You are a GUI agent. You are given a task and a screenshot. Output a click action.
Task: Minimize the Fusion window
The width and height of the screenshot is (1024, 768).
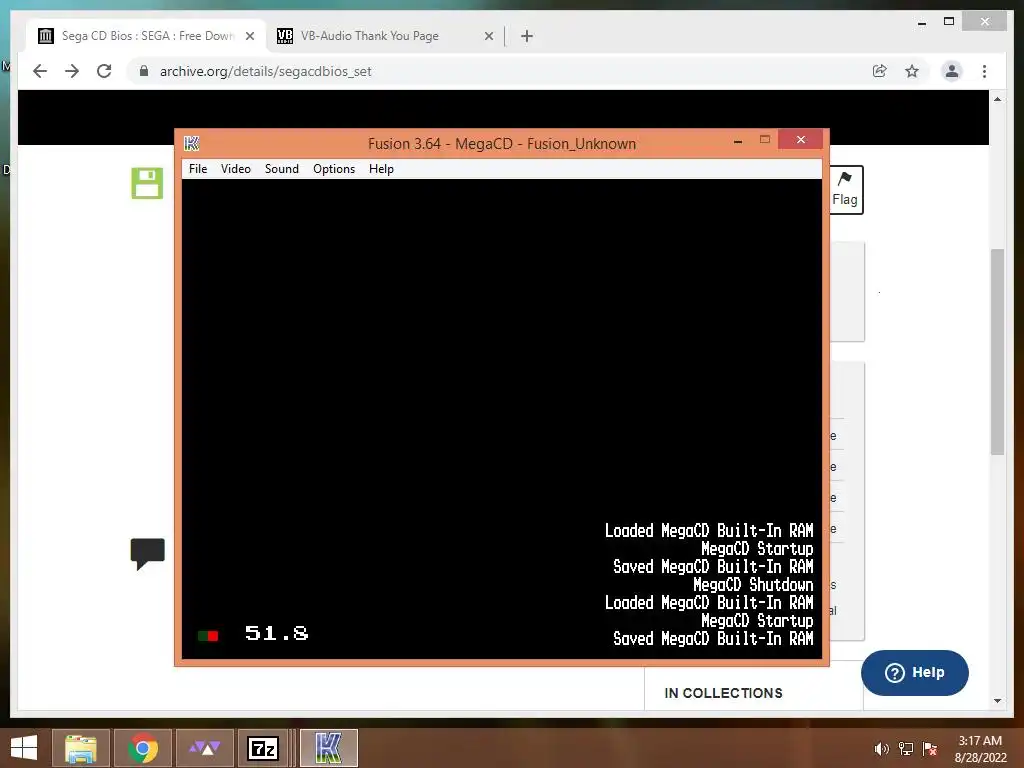[x=738, y=140]
